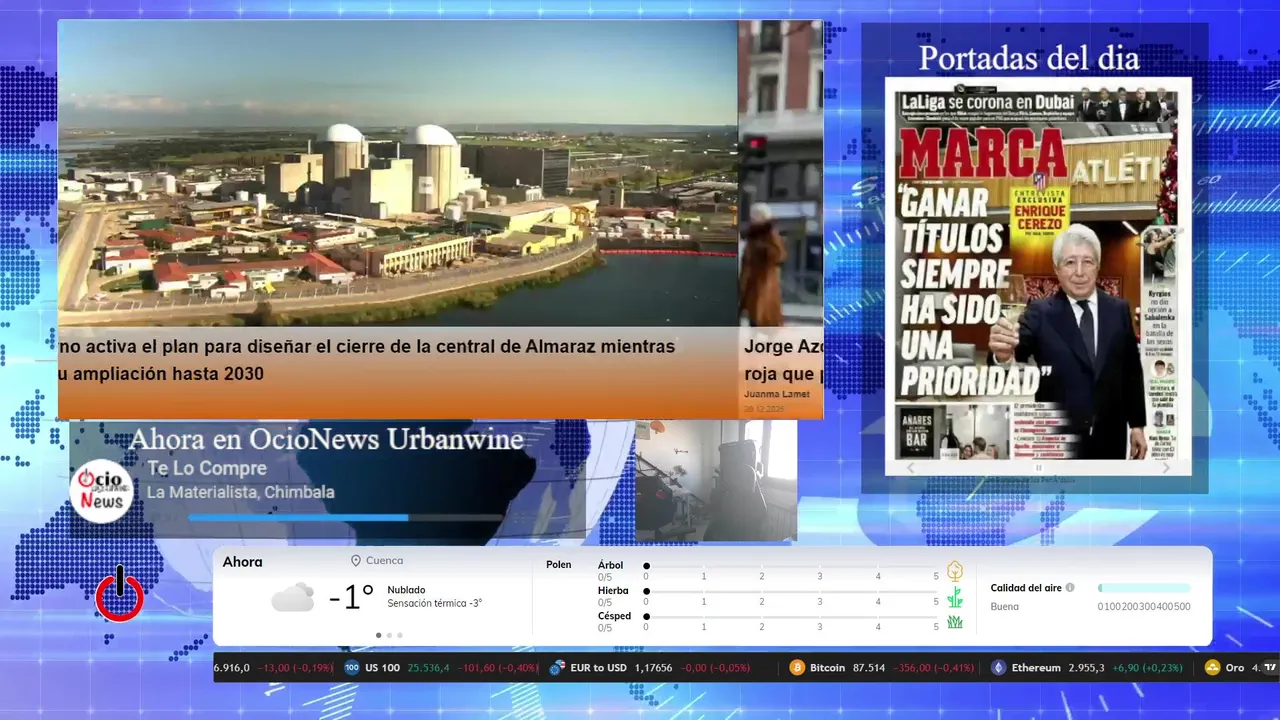Click the 'Ahora' weather panel heading
Screen dimensions: 1280x720
[243, 562]
